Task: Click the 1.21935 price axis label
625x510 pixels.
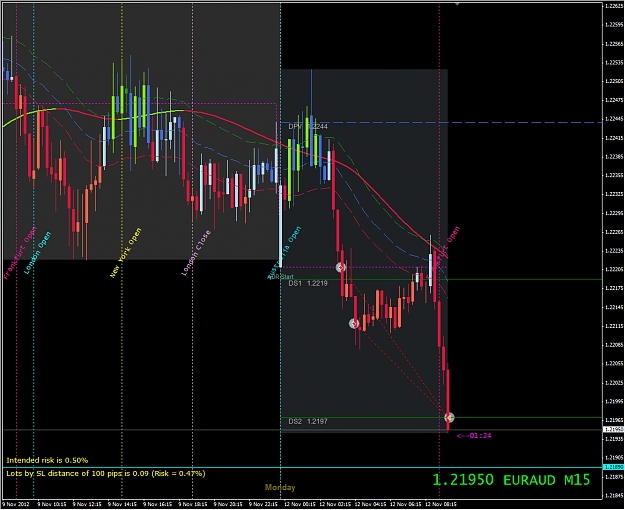Action: (614, 439)
